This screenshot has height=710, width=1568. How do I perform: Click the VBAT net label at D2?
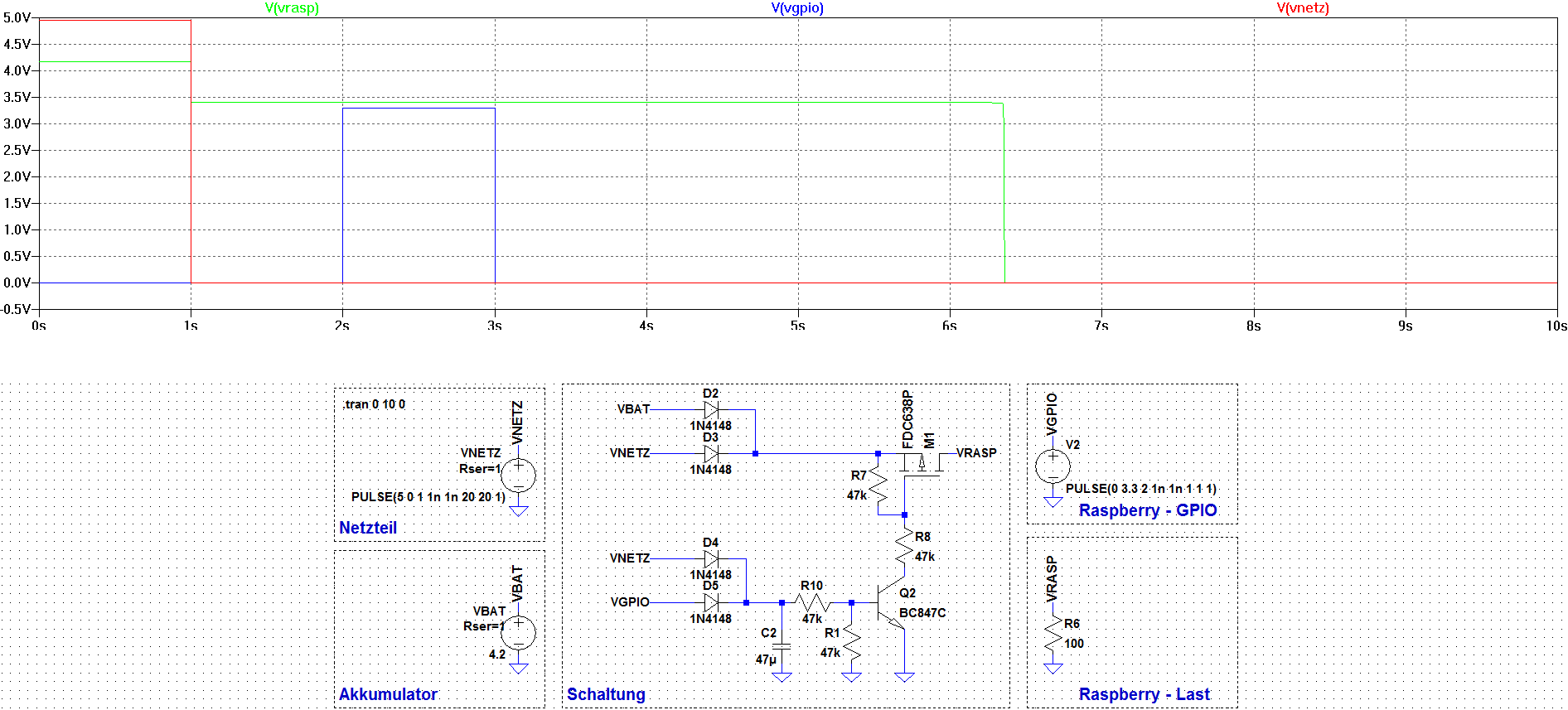click(x=633, y=409)
